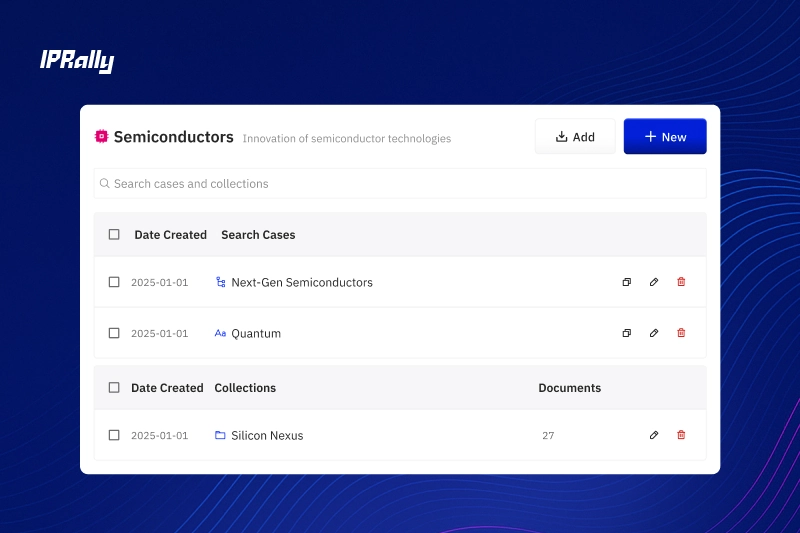The height and width of the screenshot is (533, 800).
Task: Sort by Date Created in Collections header
Action: (167, 388)
